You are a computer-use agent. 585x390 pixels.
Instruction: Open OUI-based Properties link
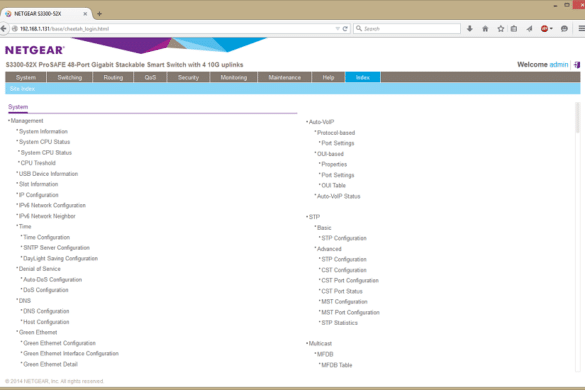coord(334,165)
